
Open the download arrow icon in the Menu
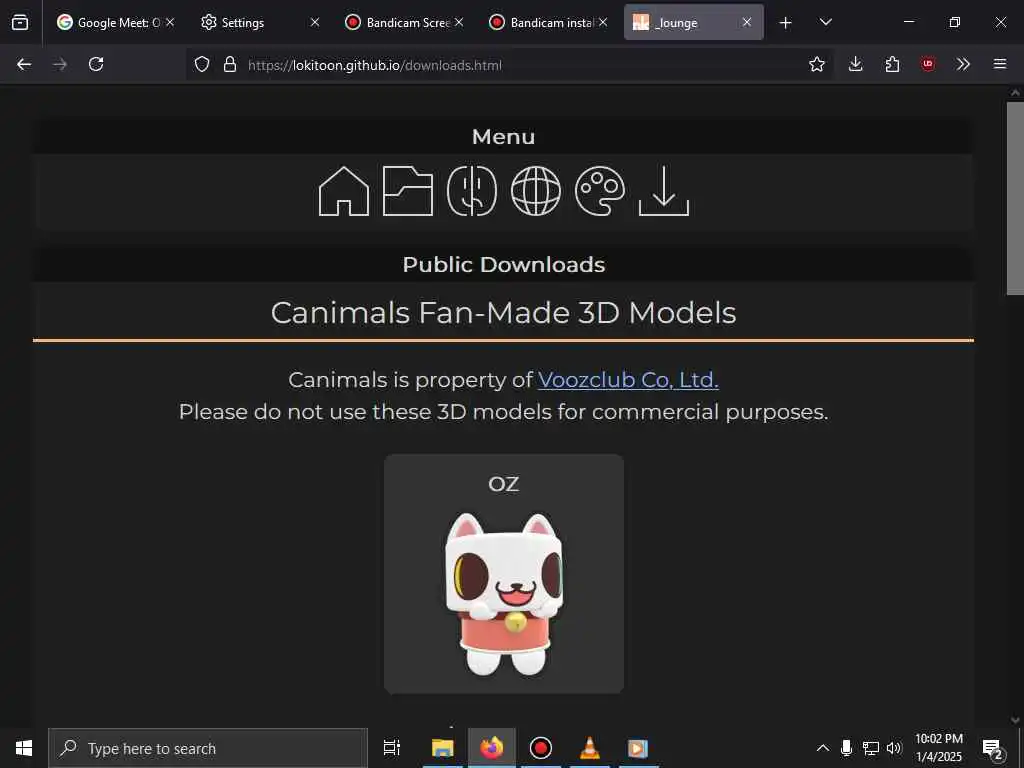(664, 191)
